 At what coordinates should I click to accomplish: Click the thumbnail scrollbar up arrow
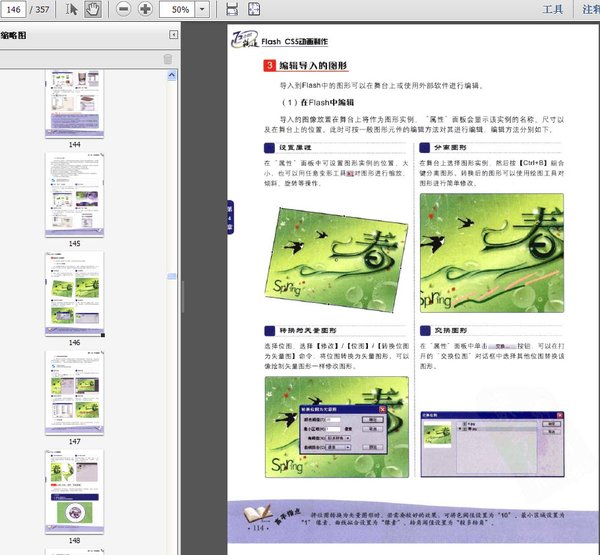click(171, 75)
